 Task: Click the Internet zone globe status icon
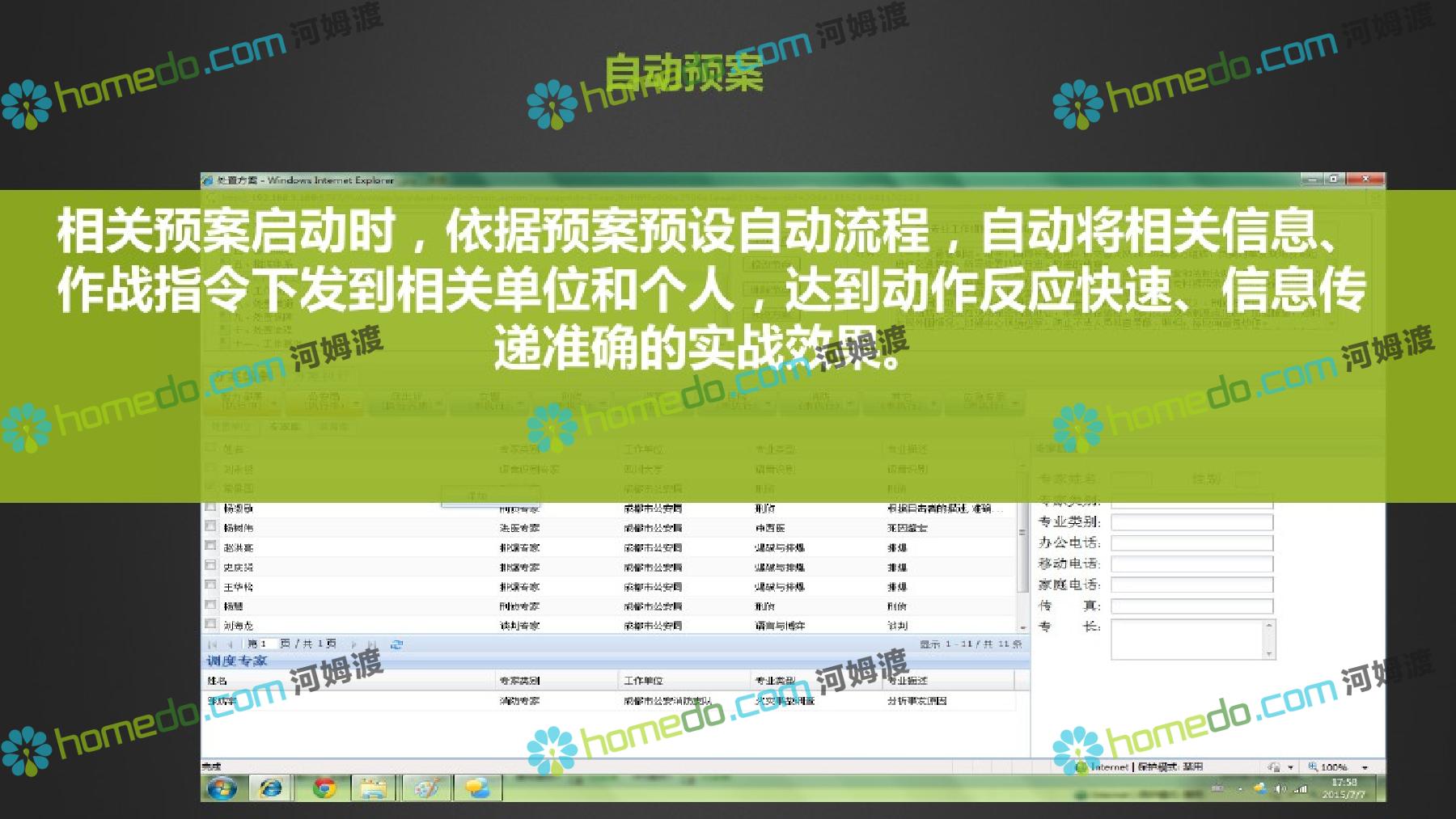pos(1082,766)
